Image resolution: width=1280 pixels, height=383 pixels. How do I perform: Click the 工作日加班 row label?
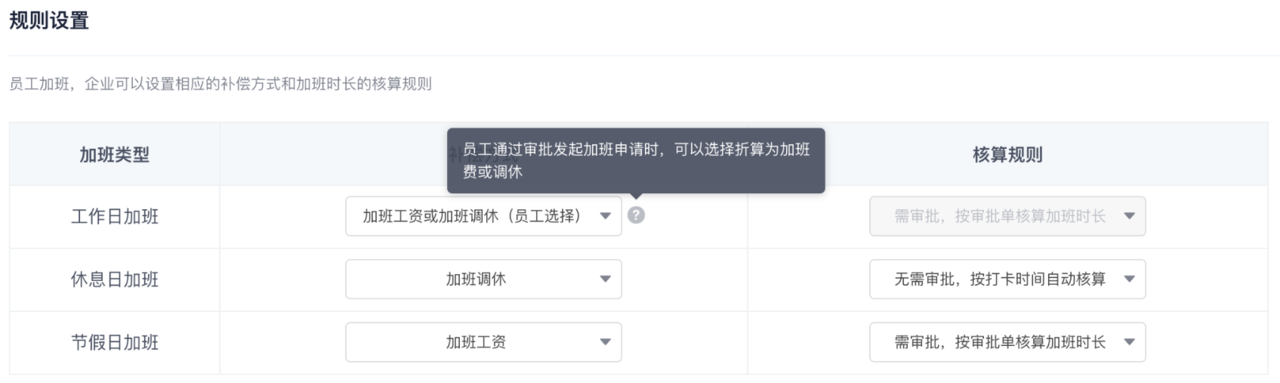[115, 217]
